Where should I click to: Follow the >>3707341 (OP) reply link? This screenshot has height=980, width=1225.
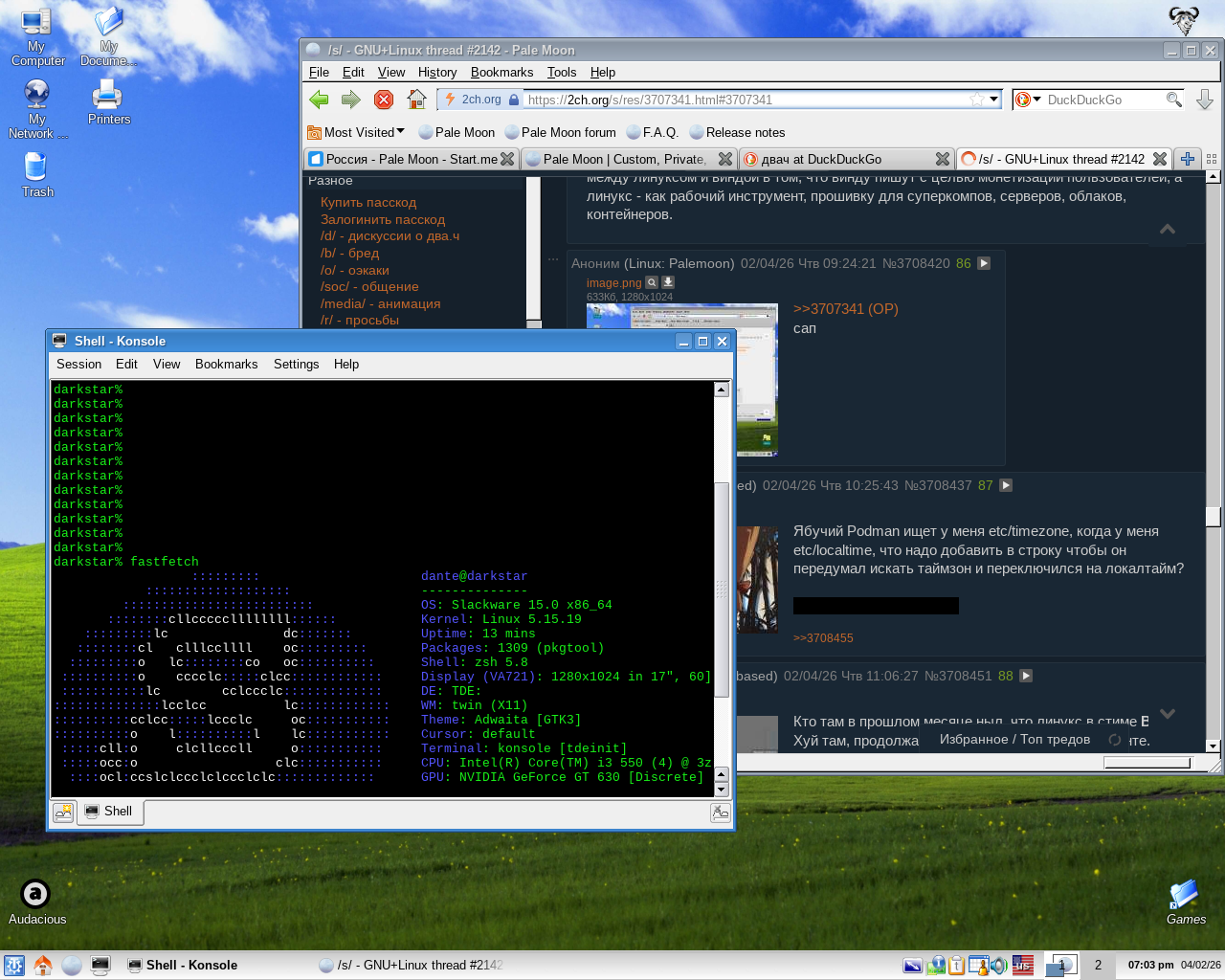coord(846,309)
